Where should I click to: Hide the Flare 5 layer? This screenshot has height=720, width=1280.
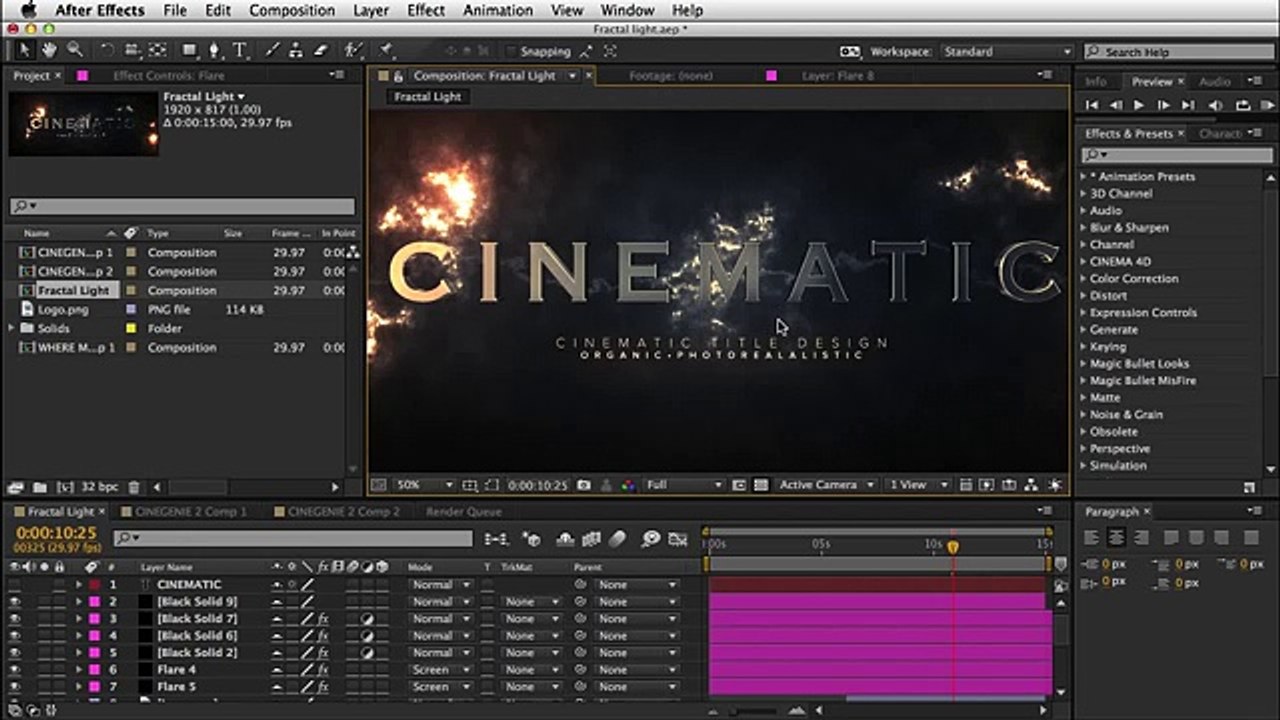point(14,687)
